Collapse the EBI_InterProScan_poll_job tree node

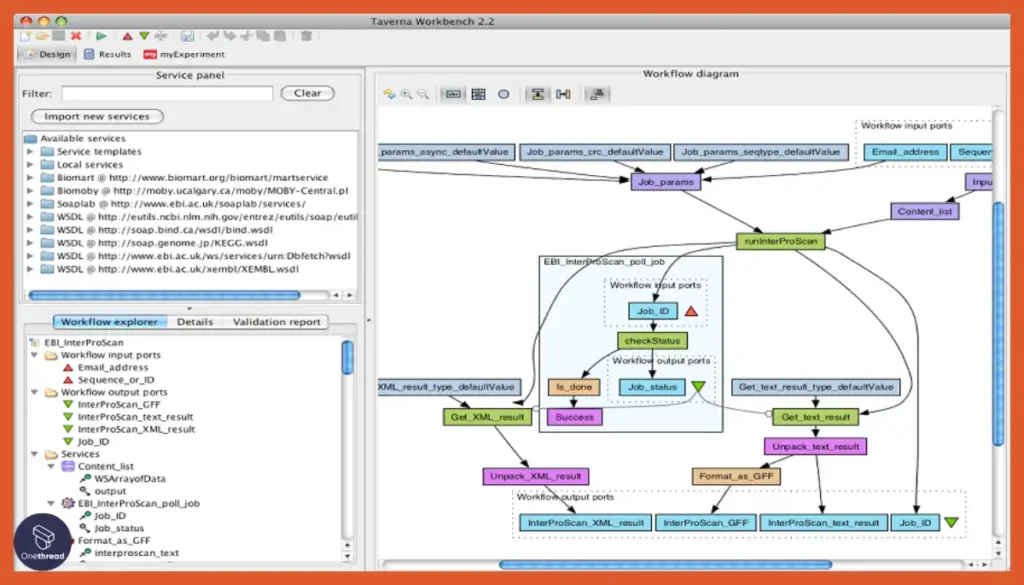(x=51, y=503)
